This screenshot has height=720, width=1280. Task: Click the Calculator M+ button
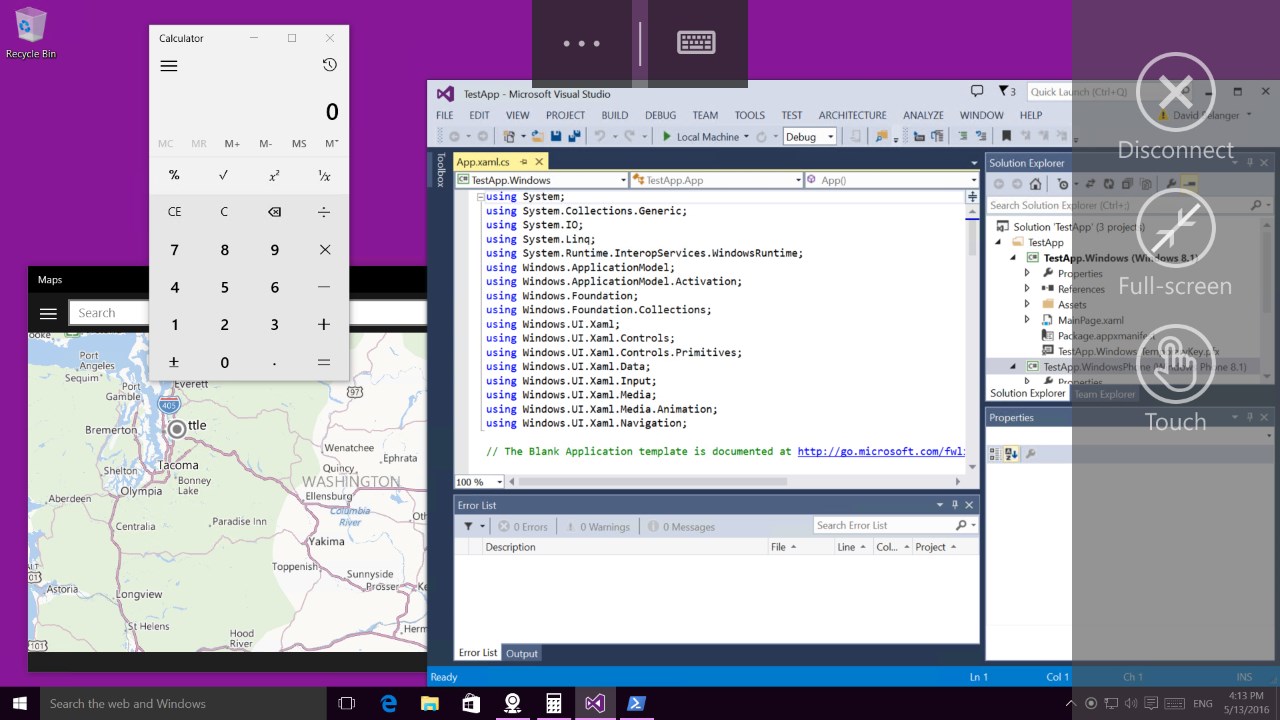232,144
